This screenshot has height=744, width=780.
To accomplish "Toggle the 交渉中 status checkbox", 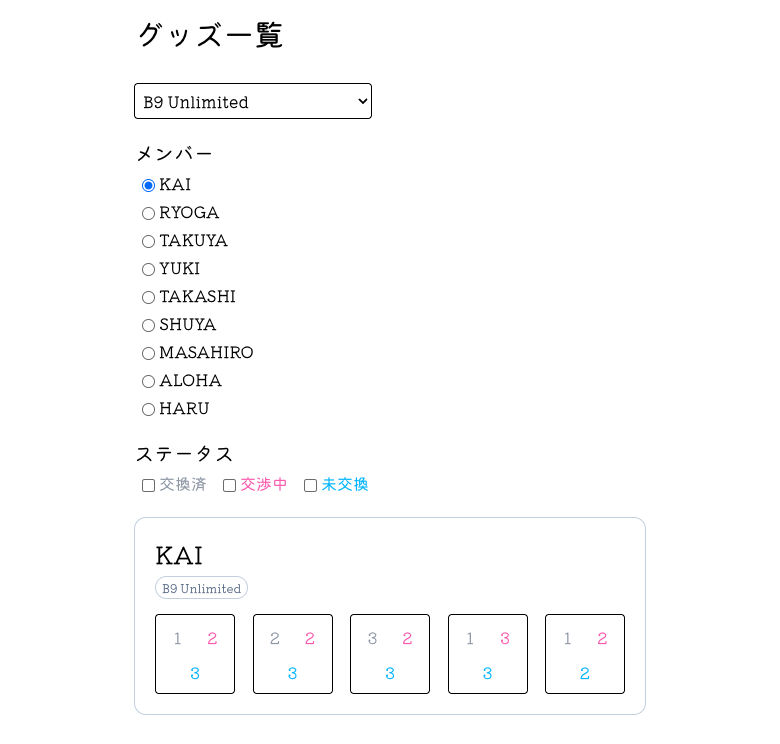I will (x=230, y=485).
